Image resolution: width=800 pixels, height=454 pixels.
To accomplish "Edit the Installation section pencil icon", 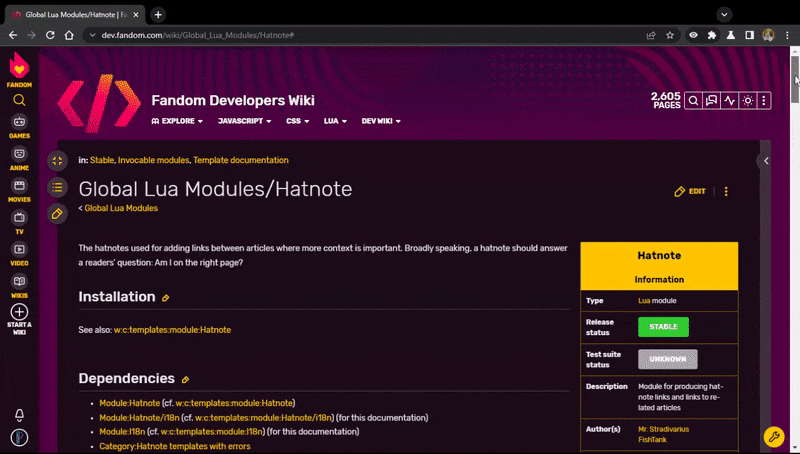I will pos(165,298).
